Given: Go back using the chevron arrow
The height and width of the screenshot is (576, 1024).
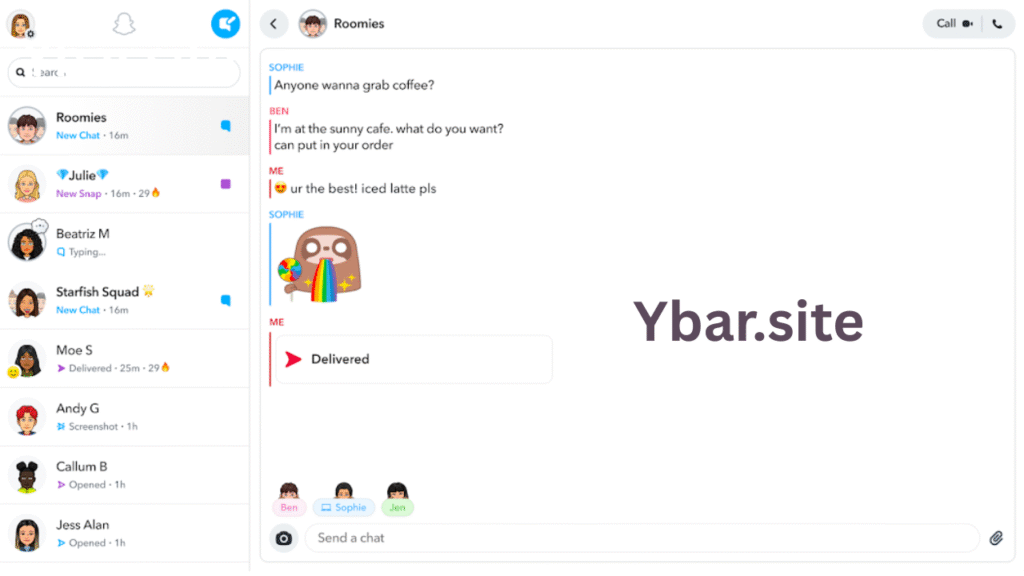Looking at the screenshot, I should [274, 24].
